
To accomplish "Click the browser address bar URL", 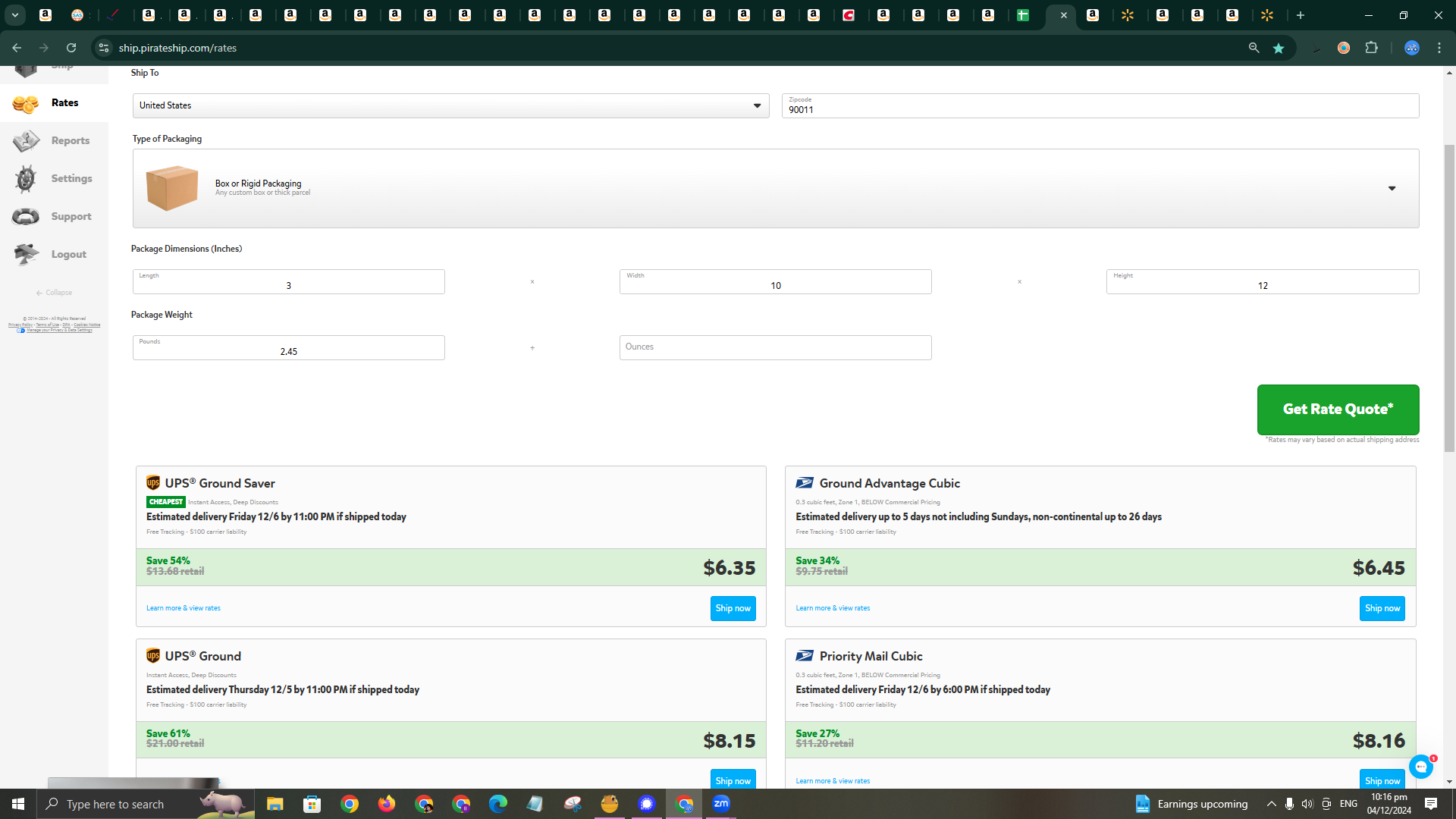I will coord(177,48).
